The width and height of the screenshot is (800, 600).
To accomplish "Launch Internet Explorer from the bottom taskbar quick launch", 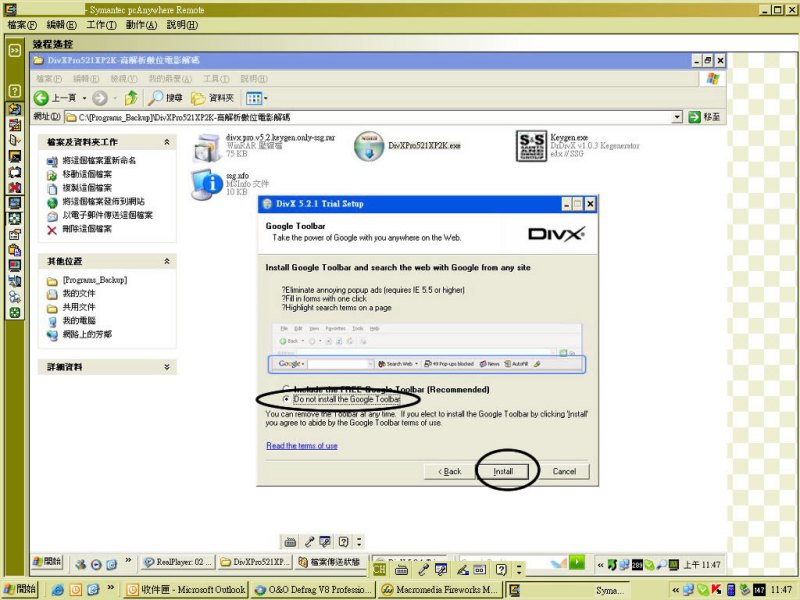I will click(x=58, y=590).
